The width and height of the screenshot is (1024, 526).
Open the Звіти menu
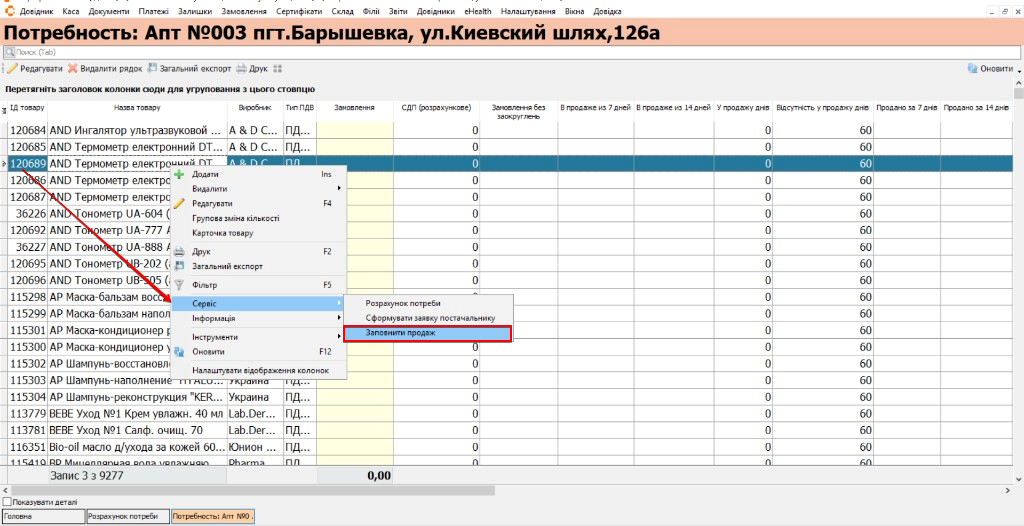click(x=399, y=12)
